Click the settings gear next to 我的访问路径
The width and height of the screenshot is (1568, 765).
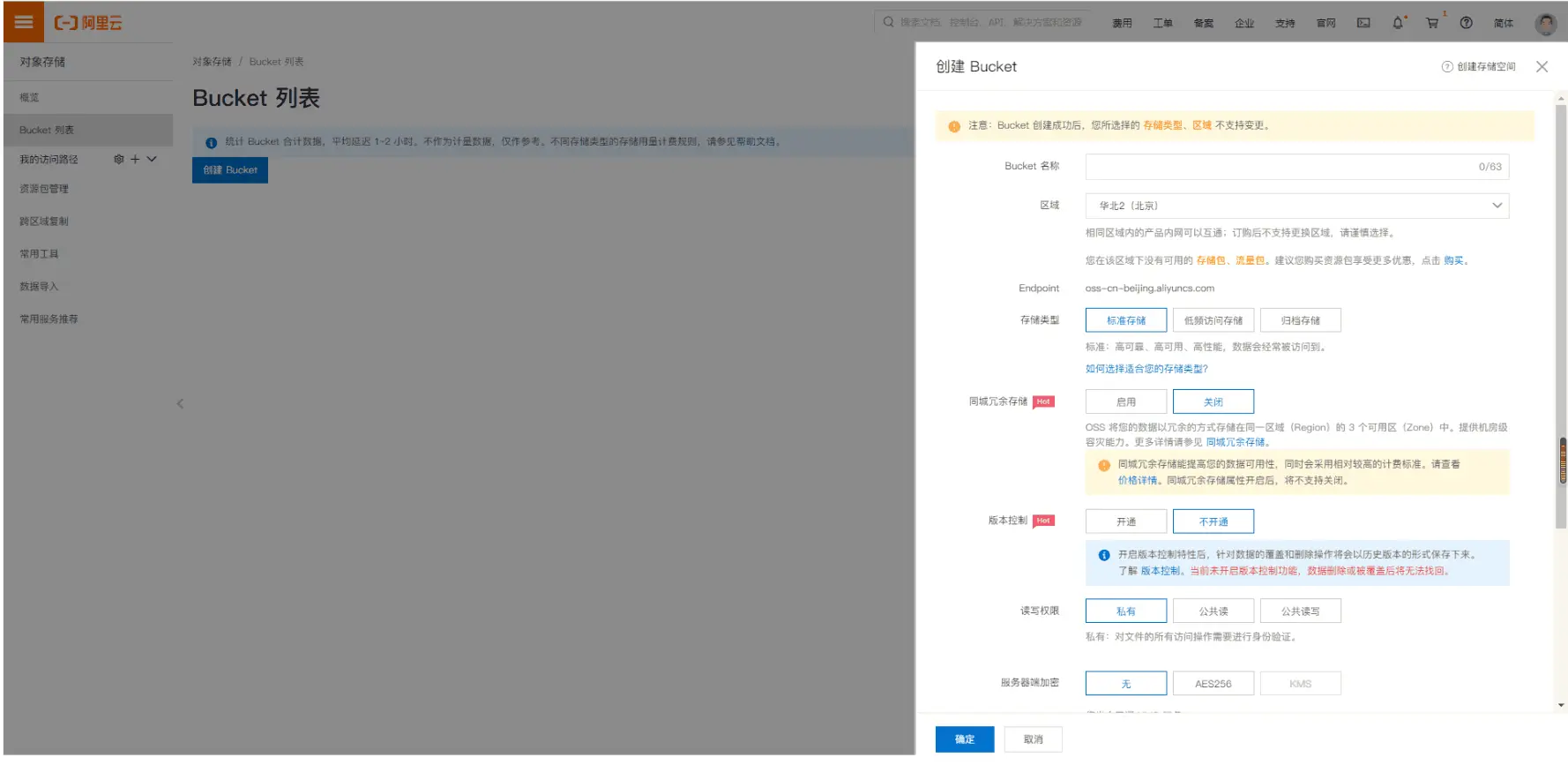(x=119, y=160)
